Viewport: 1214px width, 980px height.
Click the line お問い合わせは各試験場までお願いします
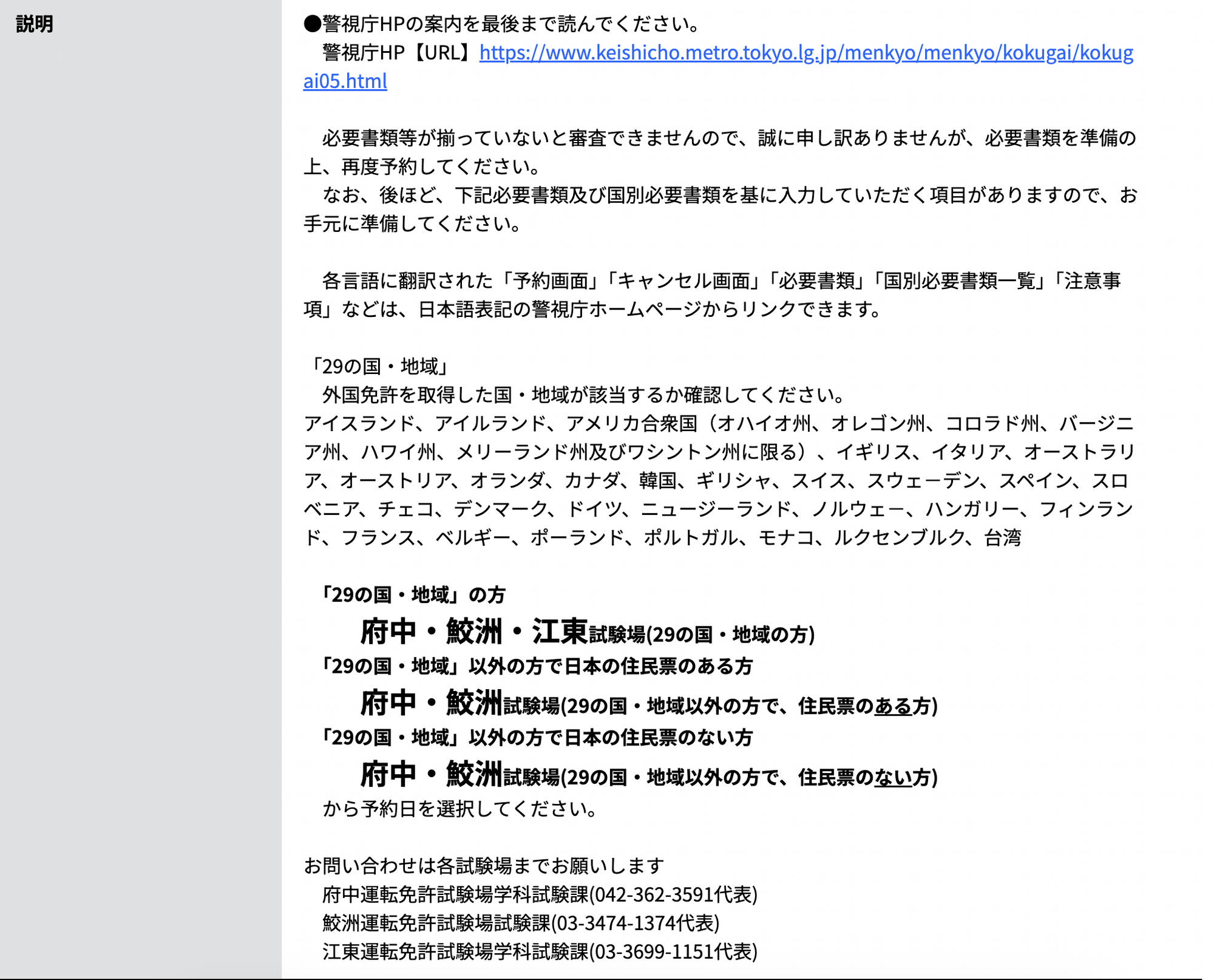click(x=484, y=866)
